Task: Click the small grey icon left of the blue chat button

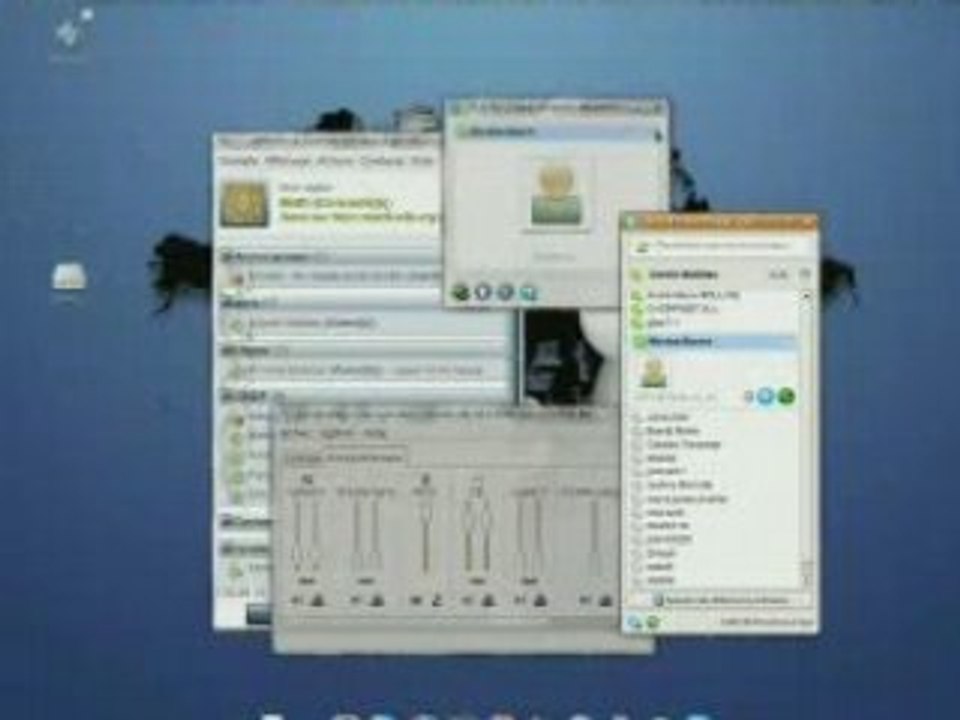Action: [748, 397]
